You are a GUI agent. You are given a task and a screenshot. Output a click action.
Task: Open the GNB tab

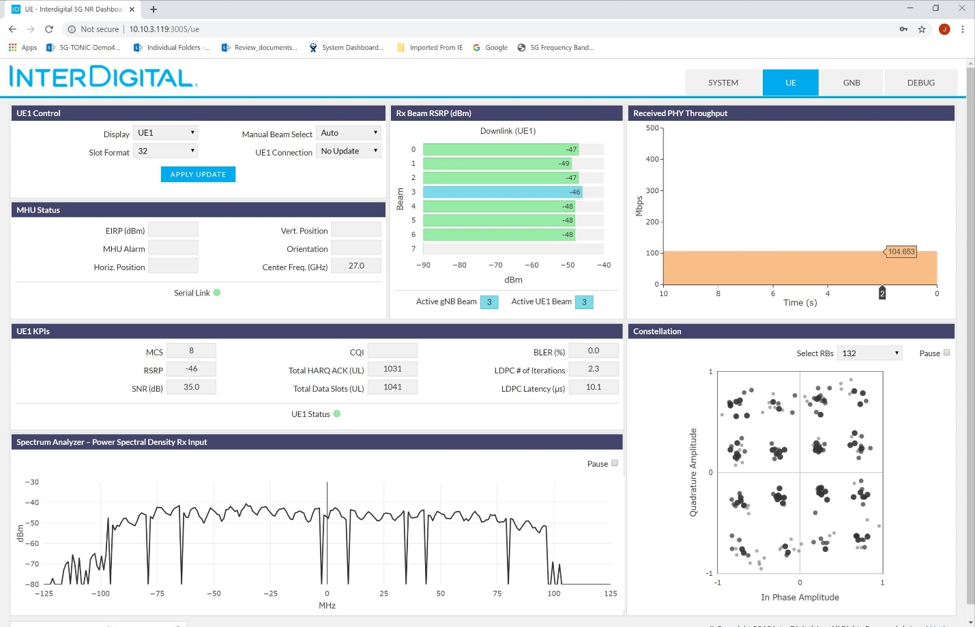(851, 83)
